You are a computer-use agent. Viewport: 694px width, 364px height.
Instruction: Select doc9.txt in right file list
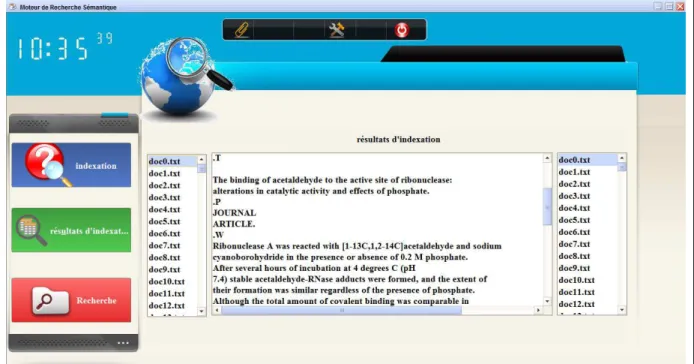587,267
